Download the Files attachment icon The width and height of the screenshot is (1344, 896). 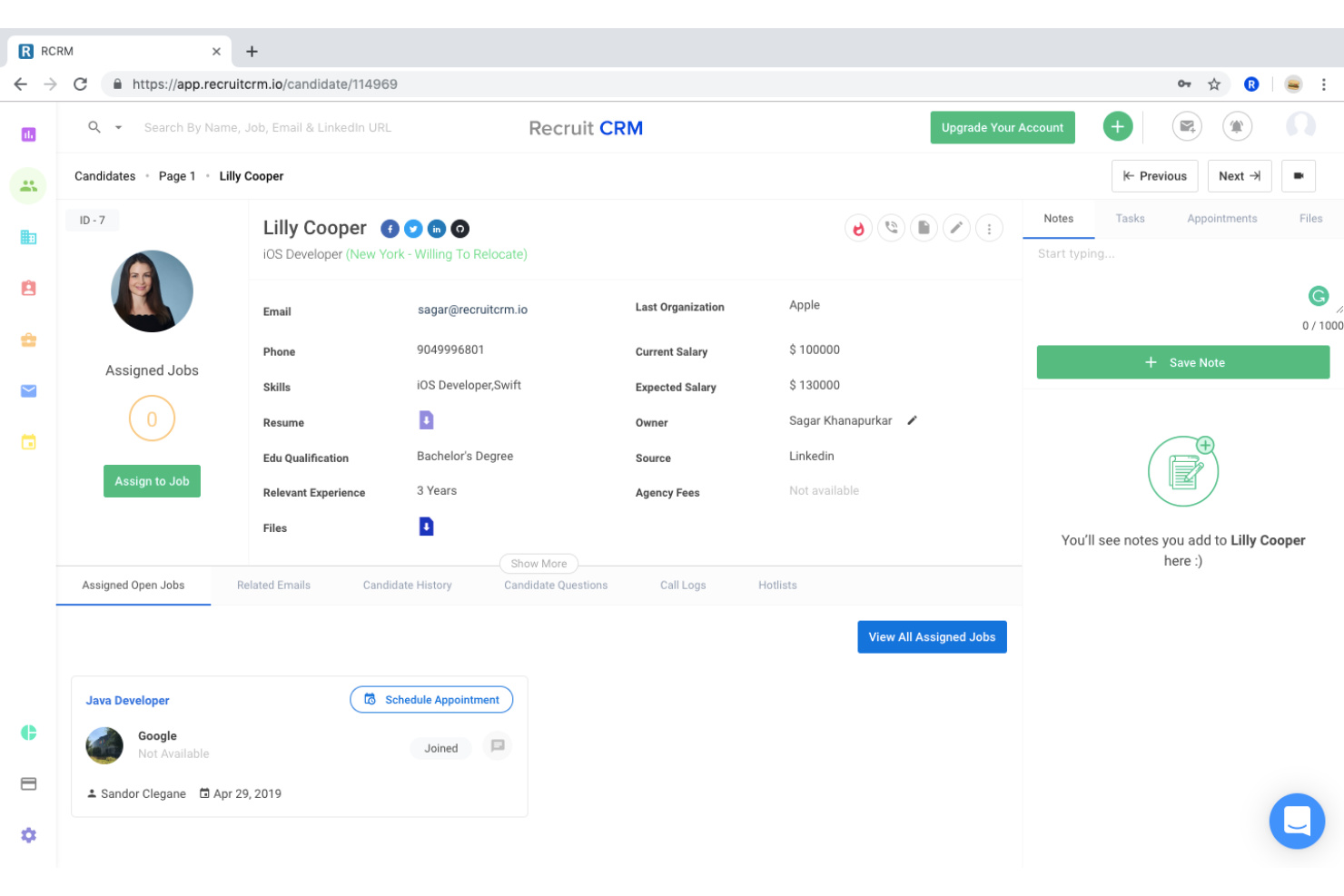coord(426,527)
